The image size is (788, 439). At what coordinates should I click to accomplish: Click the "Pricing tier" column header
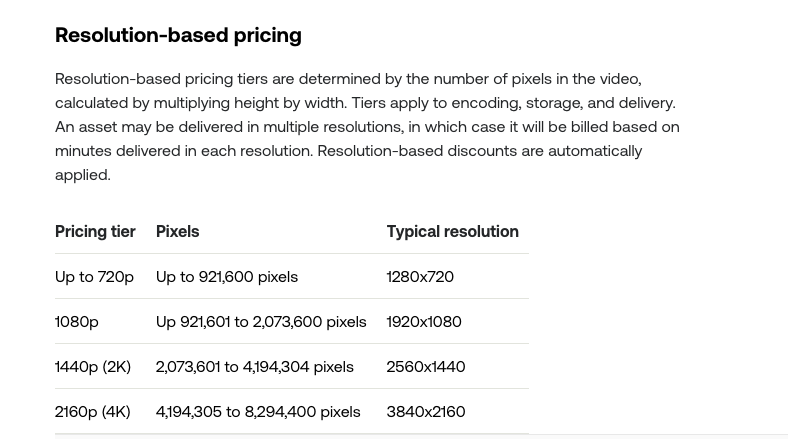pyautogui.click(x=95, y=231)
